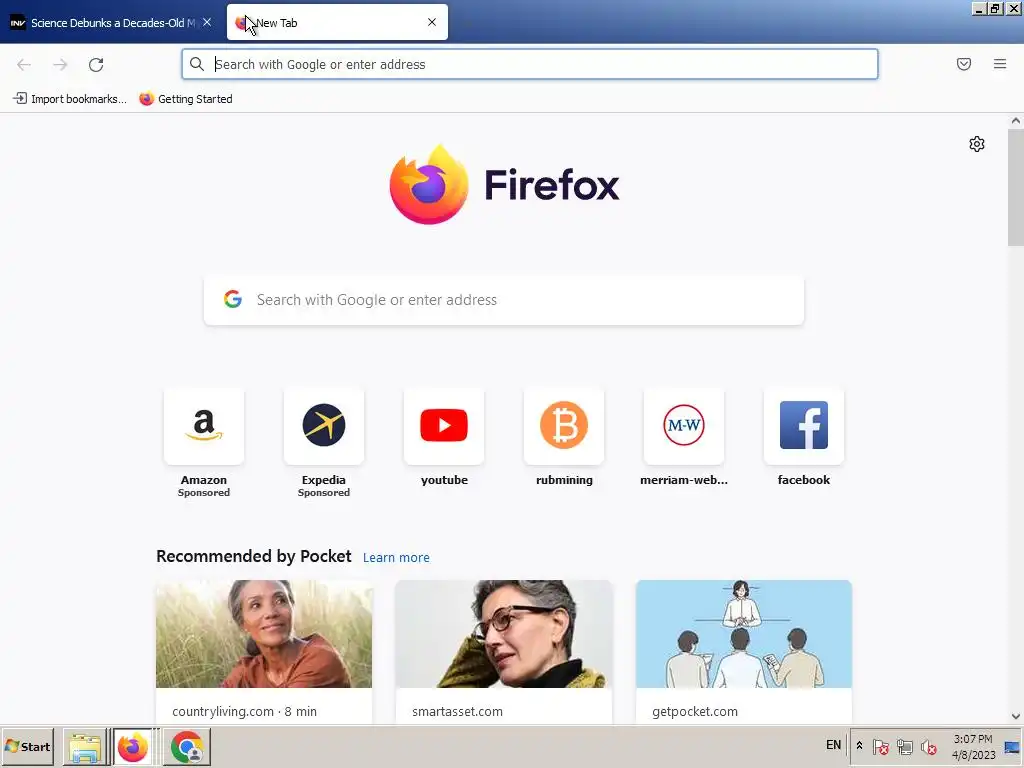Reload the current page
The width and height of the screenshot is (1024, 768).
pyautogui.click(x=96, y=64)
